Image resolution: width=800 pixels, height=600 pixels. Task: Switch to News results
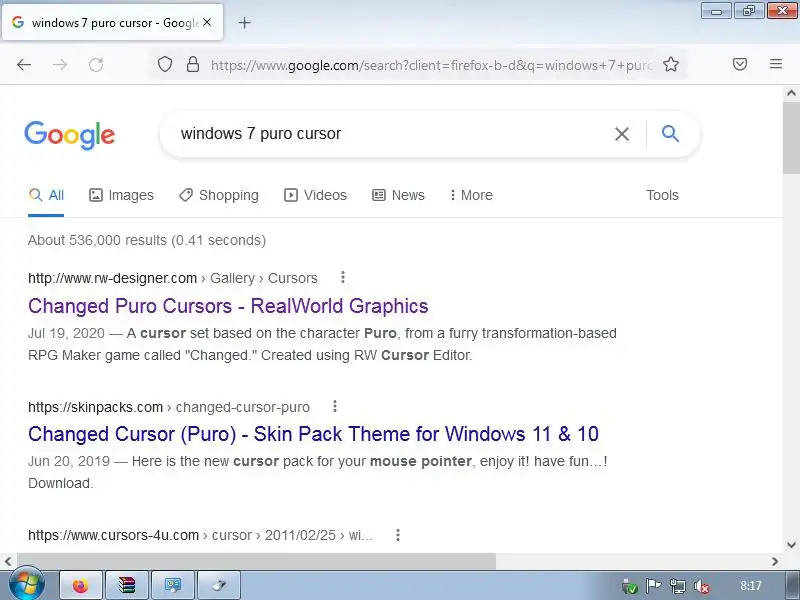398,195
